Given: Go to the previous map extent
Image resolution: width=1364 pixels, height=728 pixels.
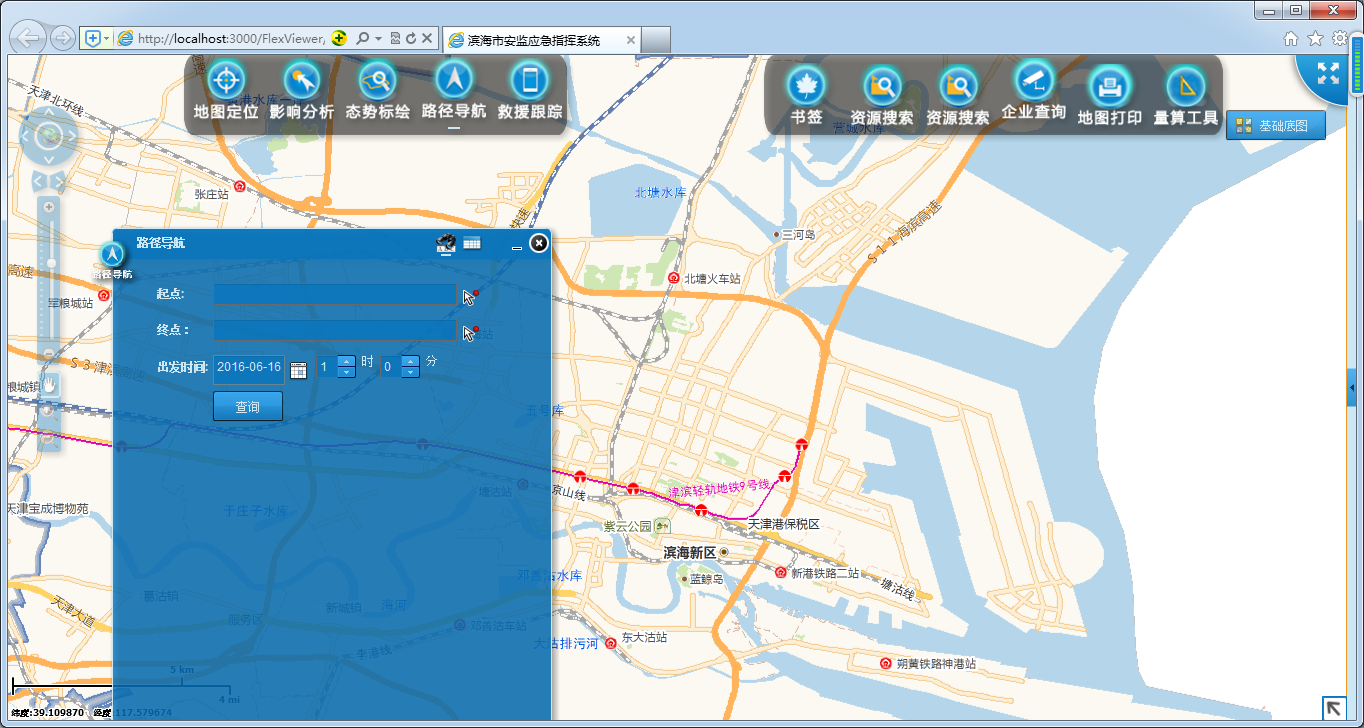Looking at the screenshot, I should point(39,181).
